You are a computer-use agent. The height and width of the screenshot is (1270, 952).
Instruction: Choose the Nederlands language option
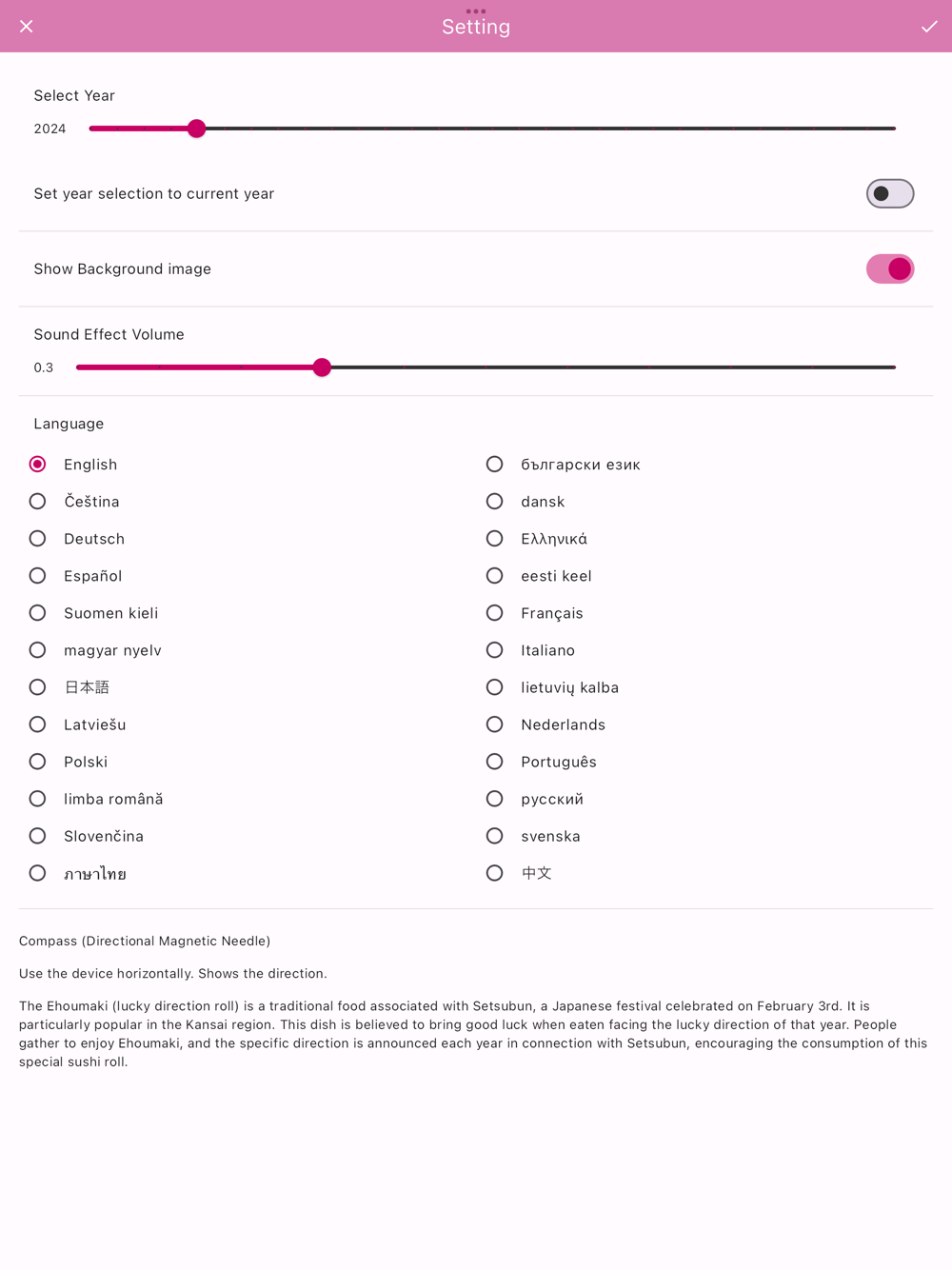coord(495,724)
